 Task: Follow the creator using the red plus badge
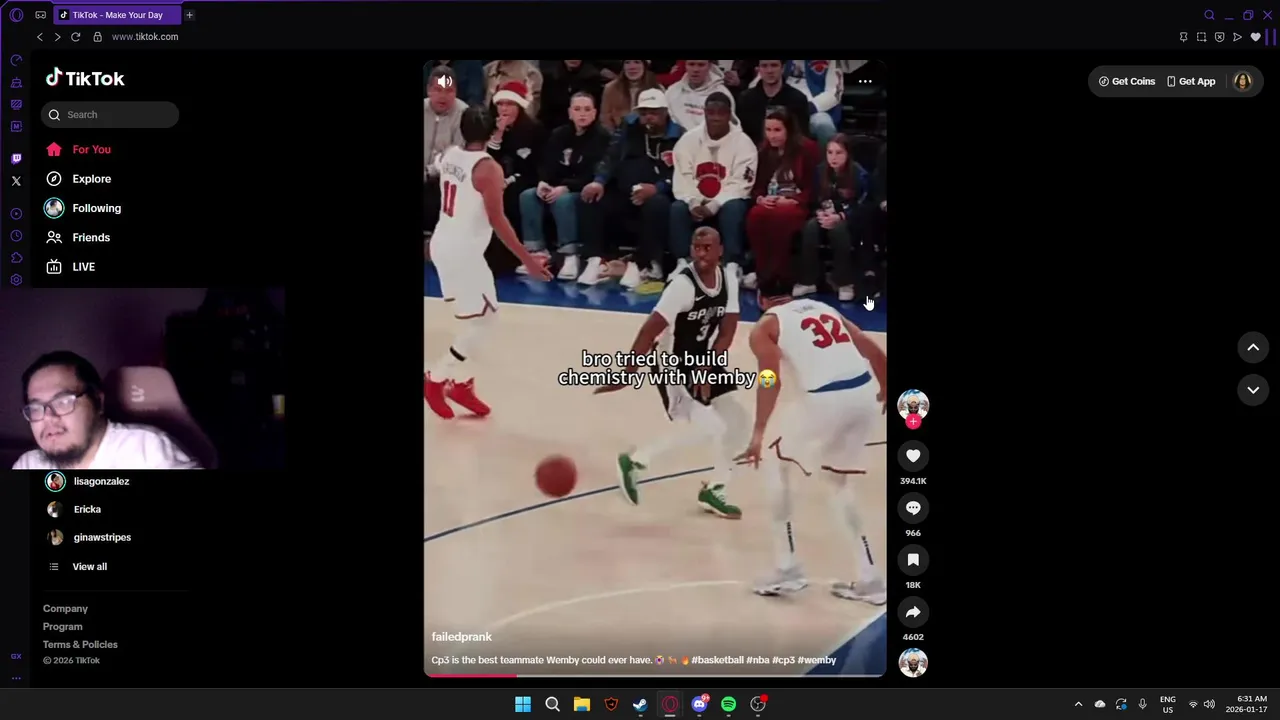point(913,422)
